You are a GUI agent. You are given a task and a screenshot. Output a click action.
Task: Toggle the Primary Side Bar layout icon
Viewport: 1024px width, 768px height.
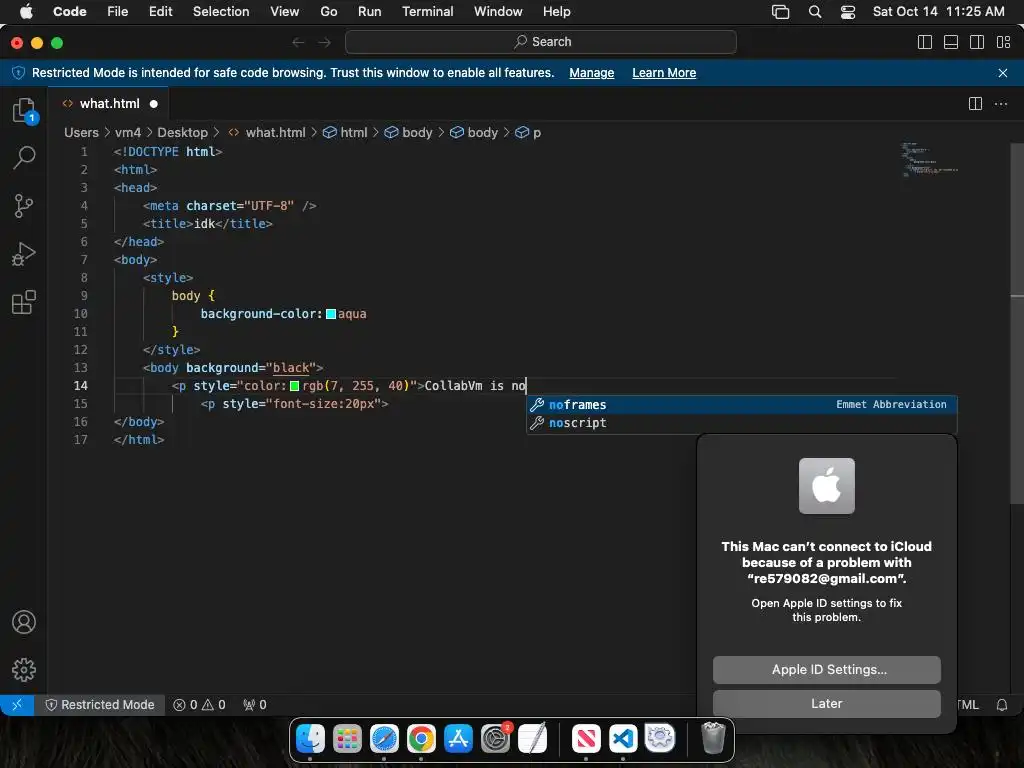click(925, 42)
